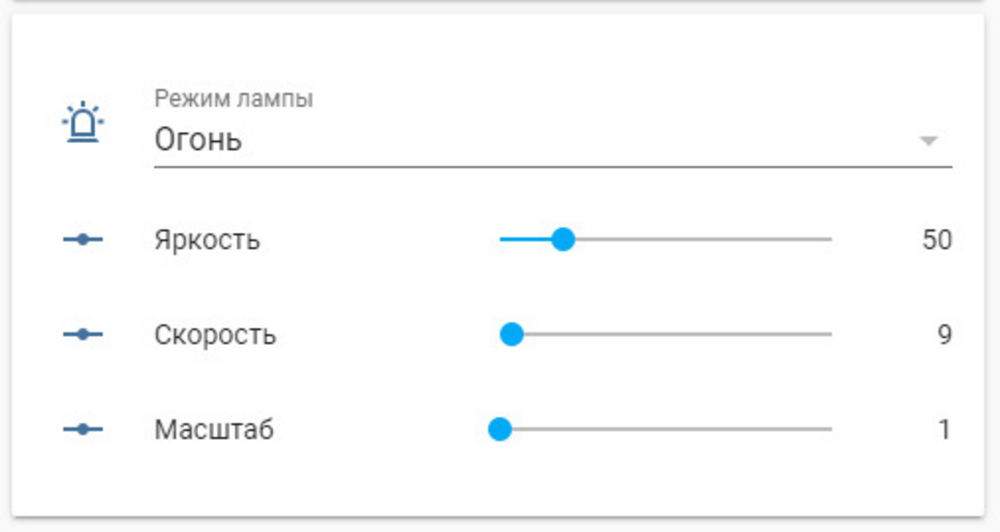
Task: Click the Яркость value 50
Action: [x=937, y=240]
